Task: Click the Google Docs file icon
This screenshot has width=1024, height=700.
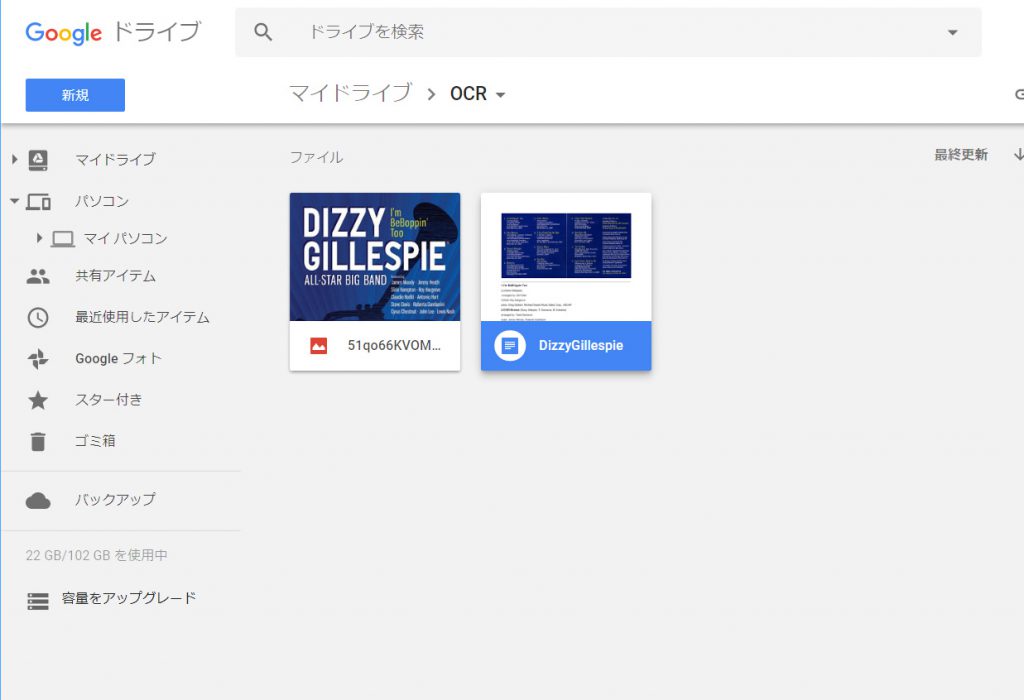Action: [x=510, y=345]
